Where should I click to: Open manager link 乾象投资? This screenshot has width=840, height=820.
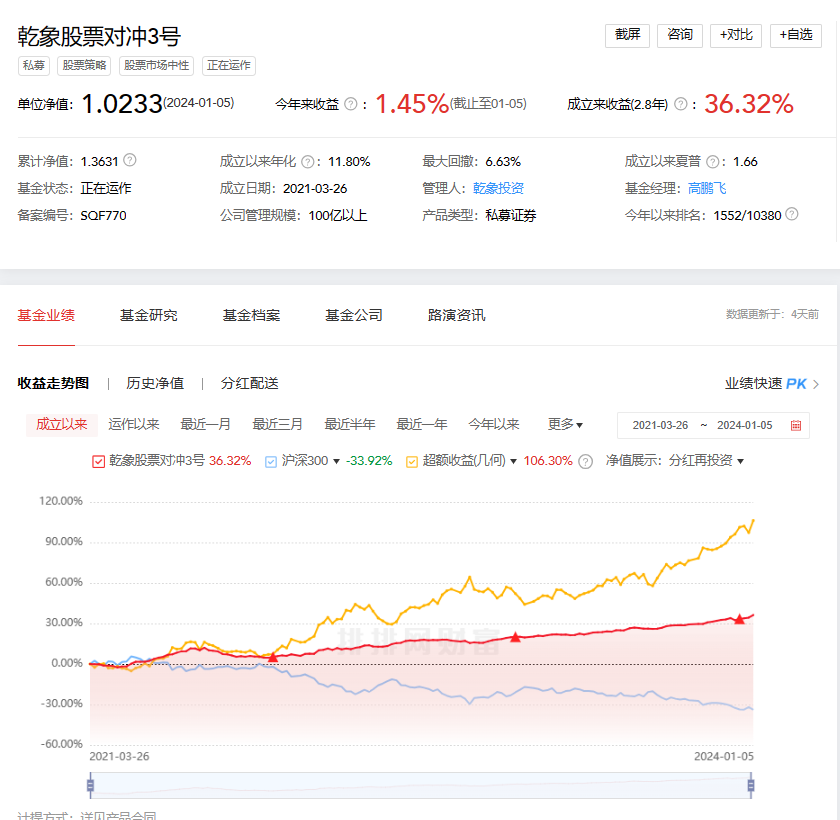click(498, 189)
